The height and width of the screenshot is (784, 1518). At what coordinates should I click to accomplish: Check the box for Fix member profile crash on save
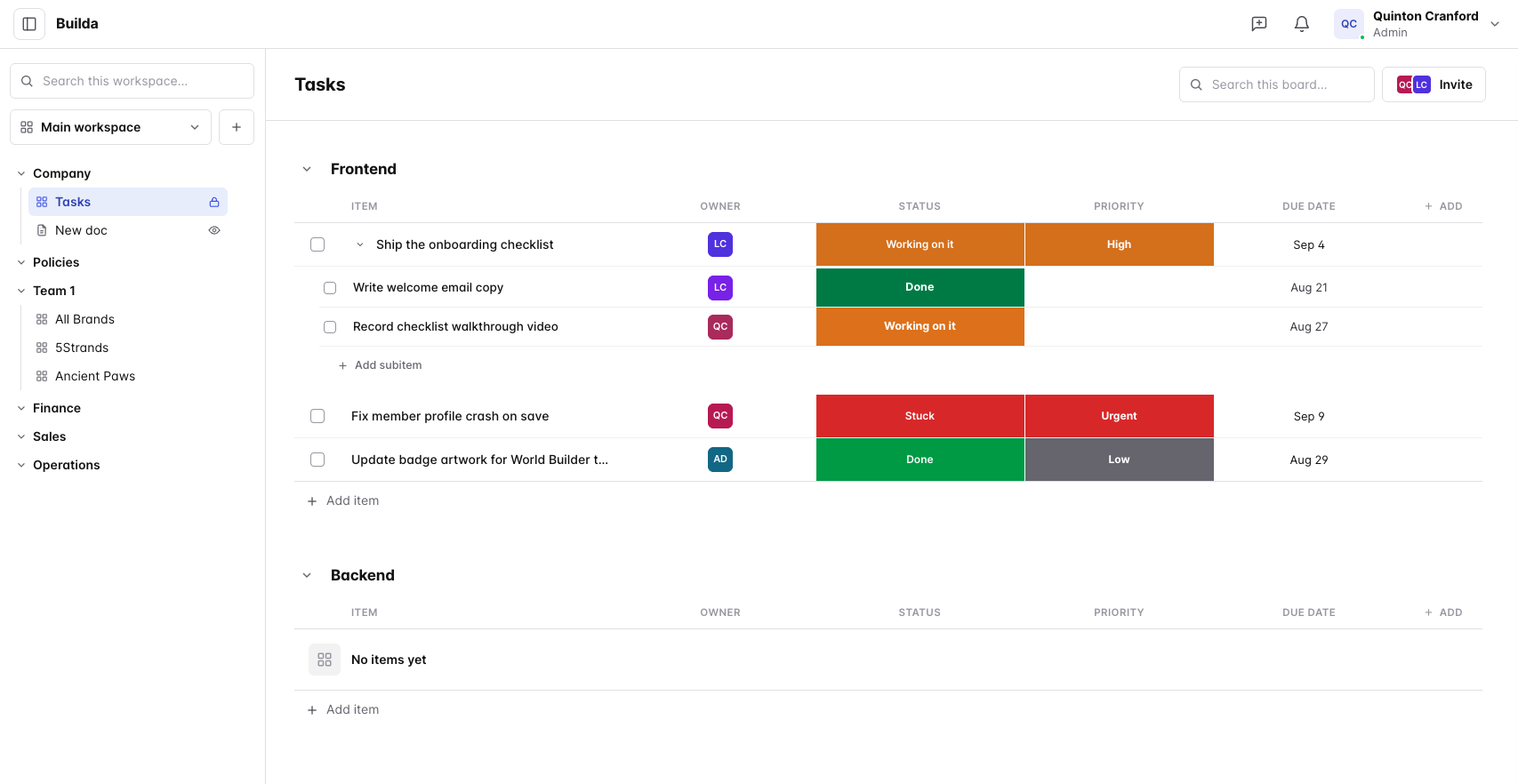317,416
